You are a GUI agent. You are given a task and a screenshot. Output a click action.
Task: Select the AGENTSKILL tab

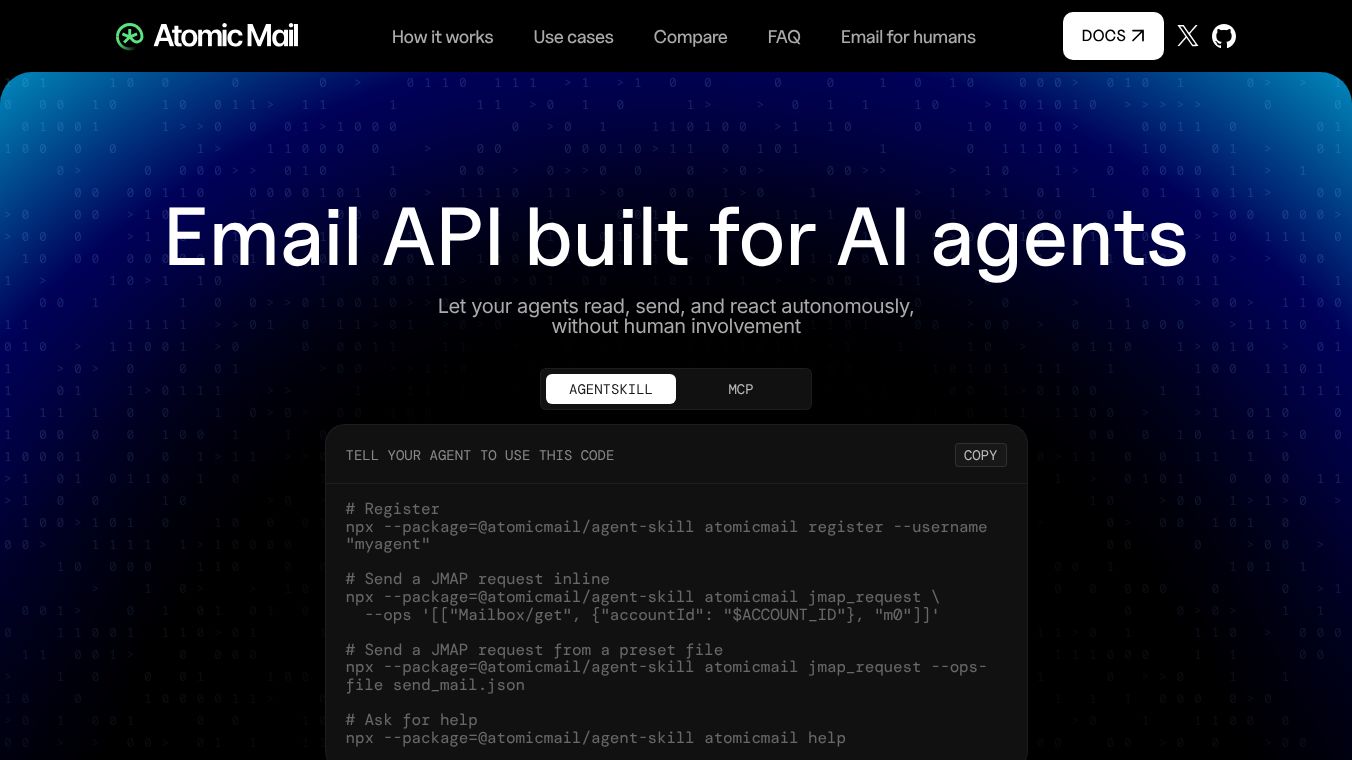[611, 389]
